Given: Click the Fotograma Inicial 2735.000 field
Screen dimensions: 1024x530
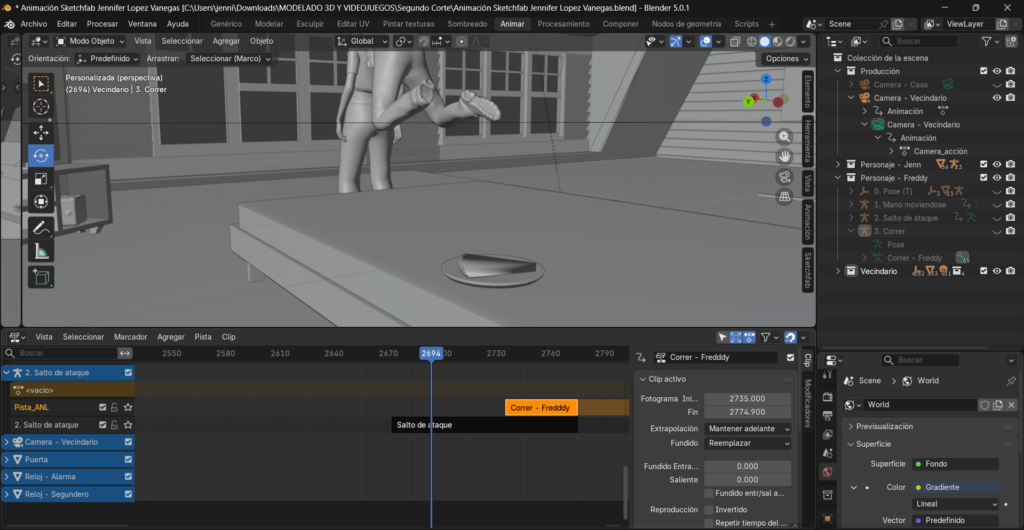Looking at the screenshot, I should pyautogui.click(x=748, y=398).
